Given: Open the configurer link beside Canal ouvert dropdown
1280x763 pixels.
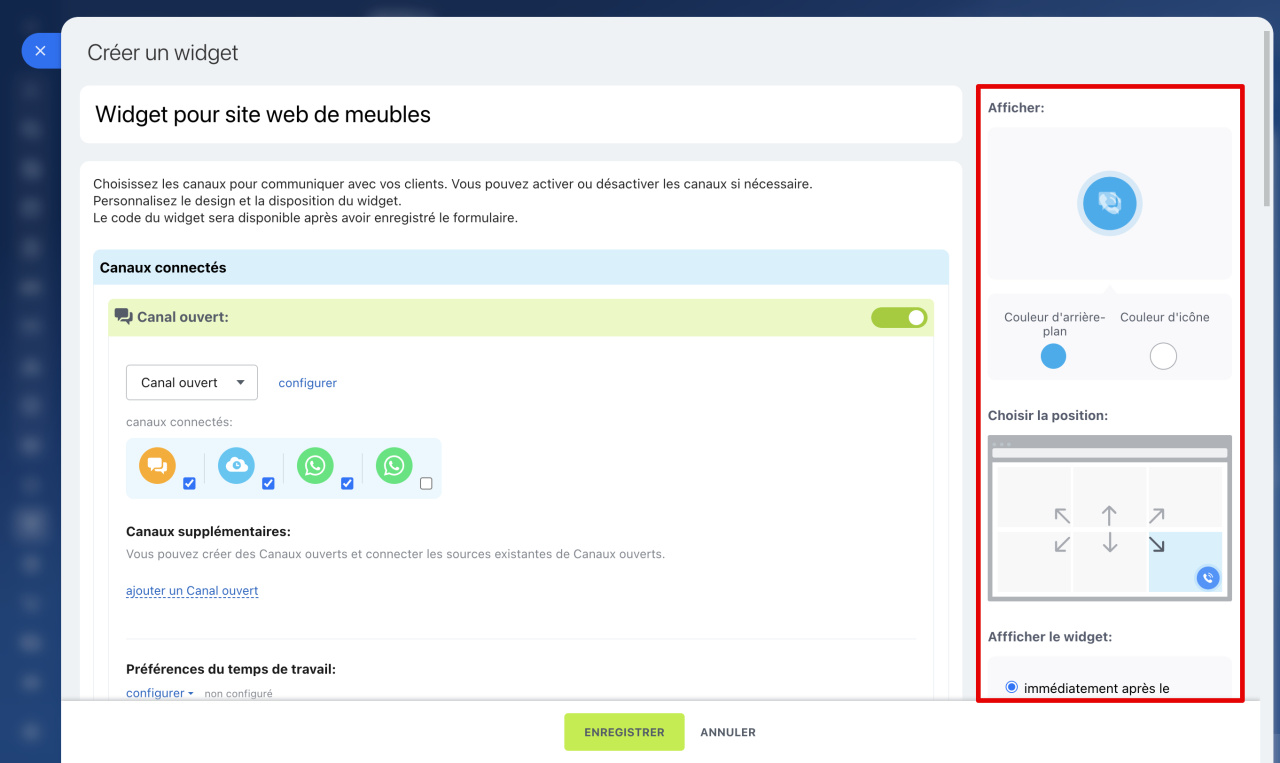Looking at the screenshot, I should 307,383.
